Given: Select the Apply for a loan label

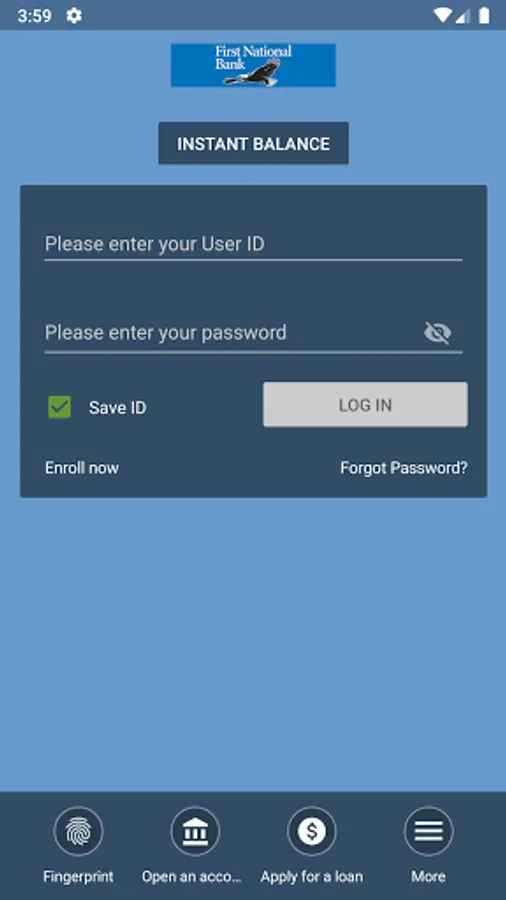Looking at the screenshot, I should (x=312, y=876).
